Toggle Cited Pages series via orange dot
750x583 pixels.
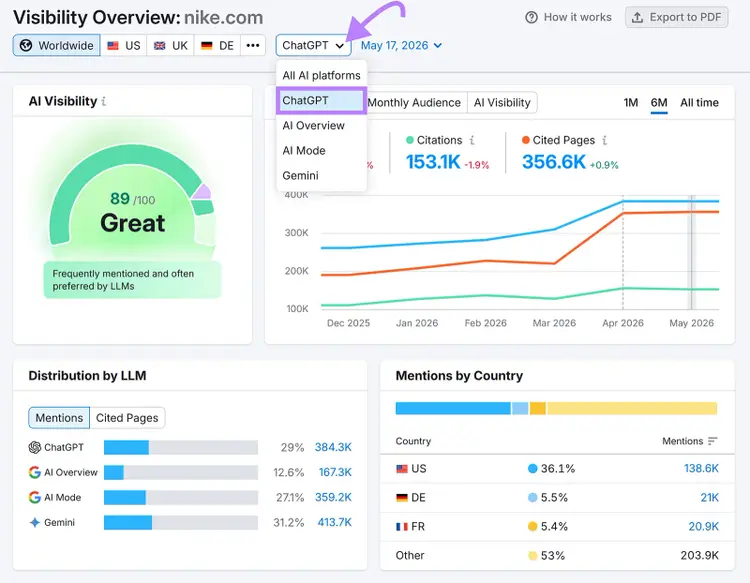(526, 140)
